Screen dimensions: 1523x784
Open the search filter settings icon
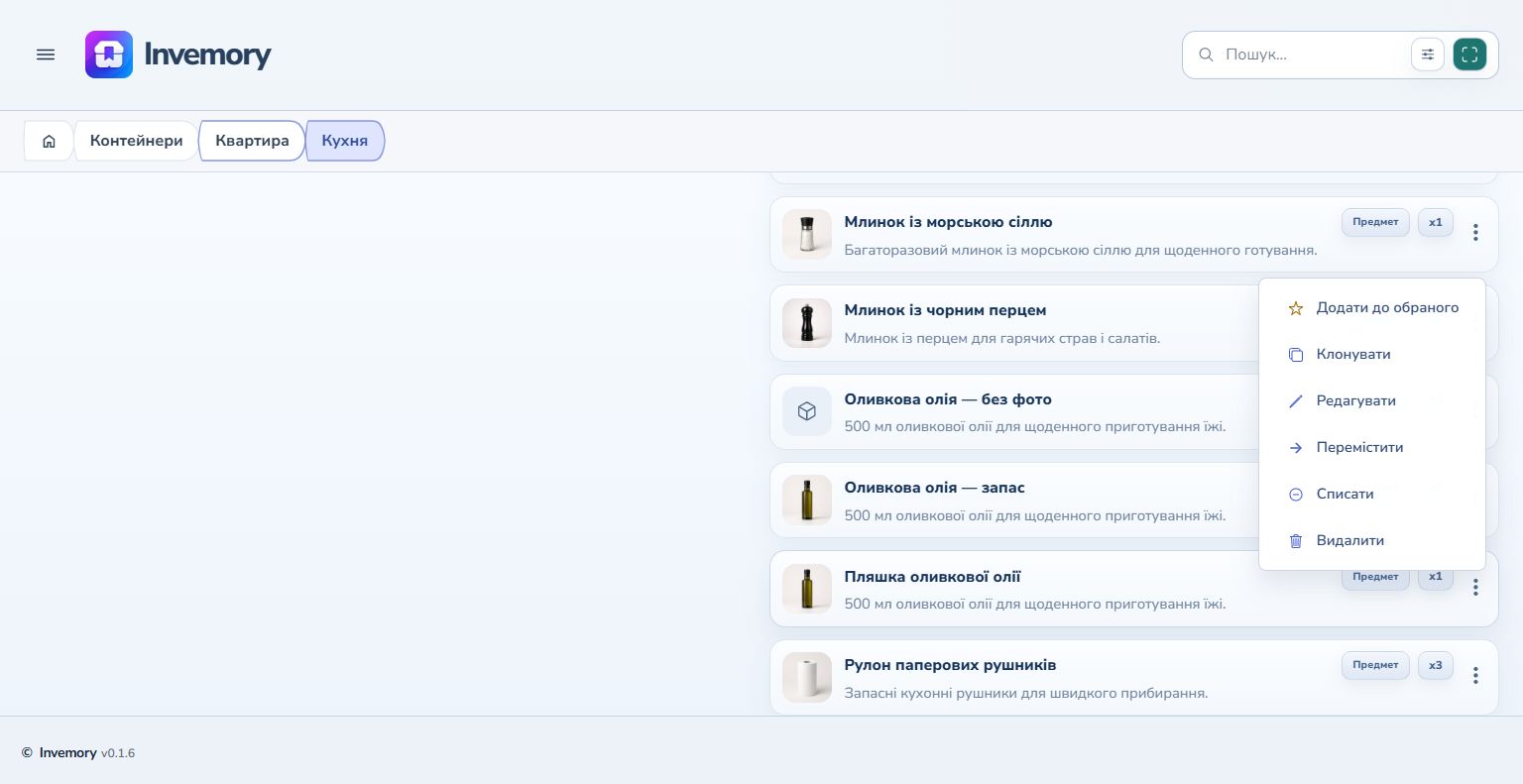(1428, 55)
